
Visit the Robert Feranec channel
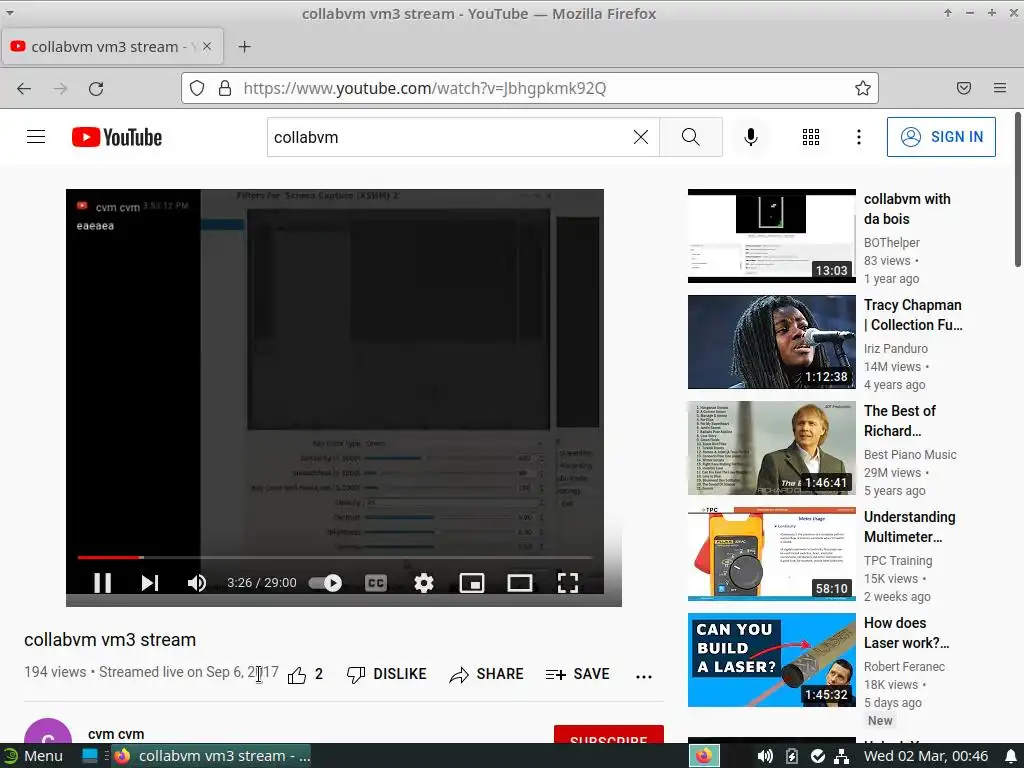coord(904,666)
